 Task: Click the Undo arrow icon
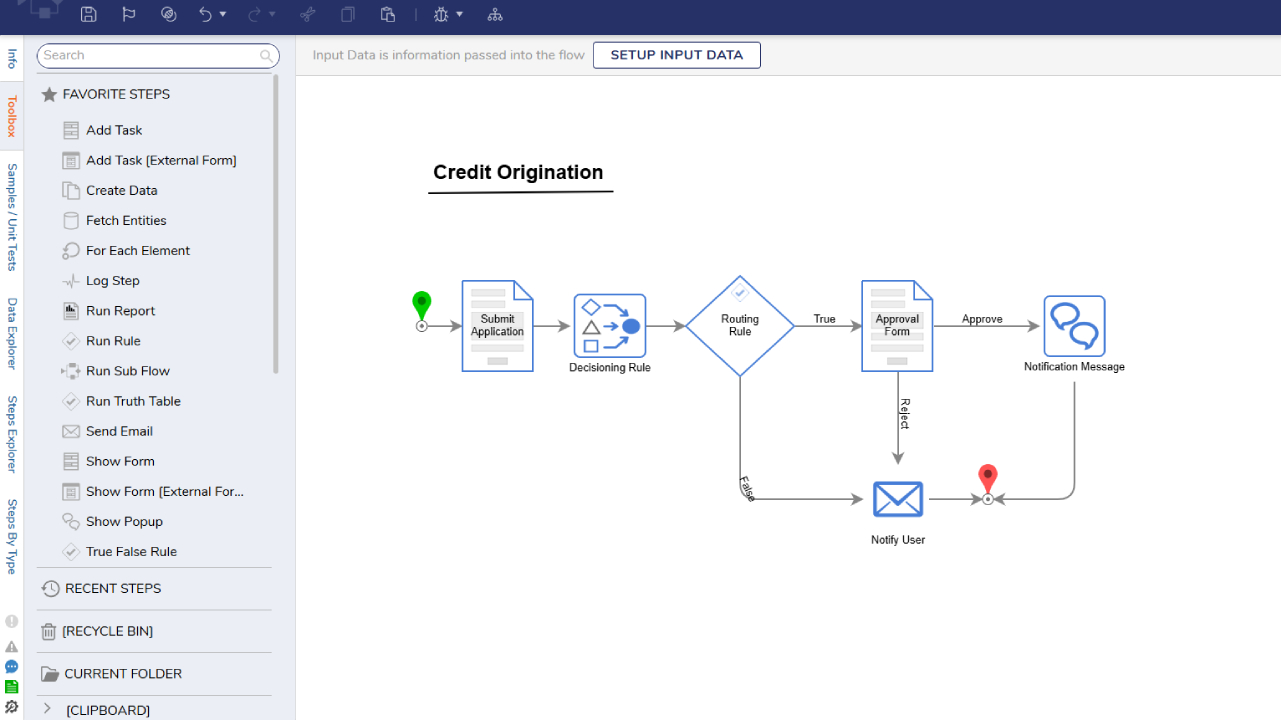tap(205, 14)
